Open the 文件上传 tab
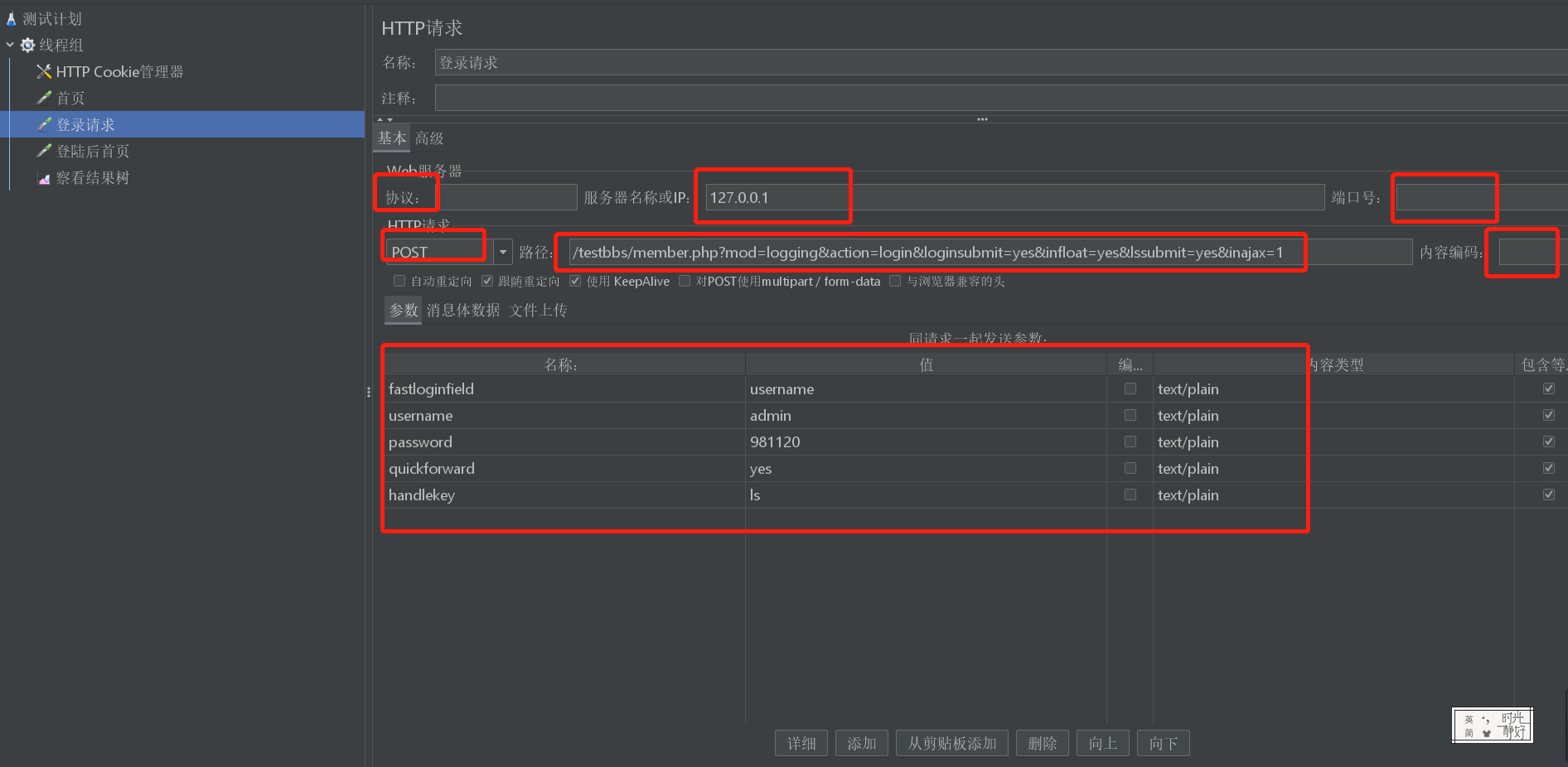The height and width of the screenshot is (767, 1568). click(x=538, y=311)
